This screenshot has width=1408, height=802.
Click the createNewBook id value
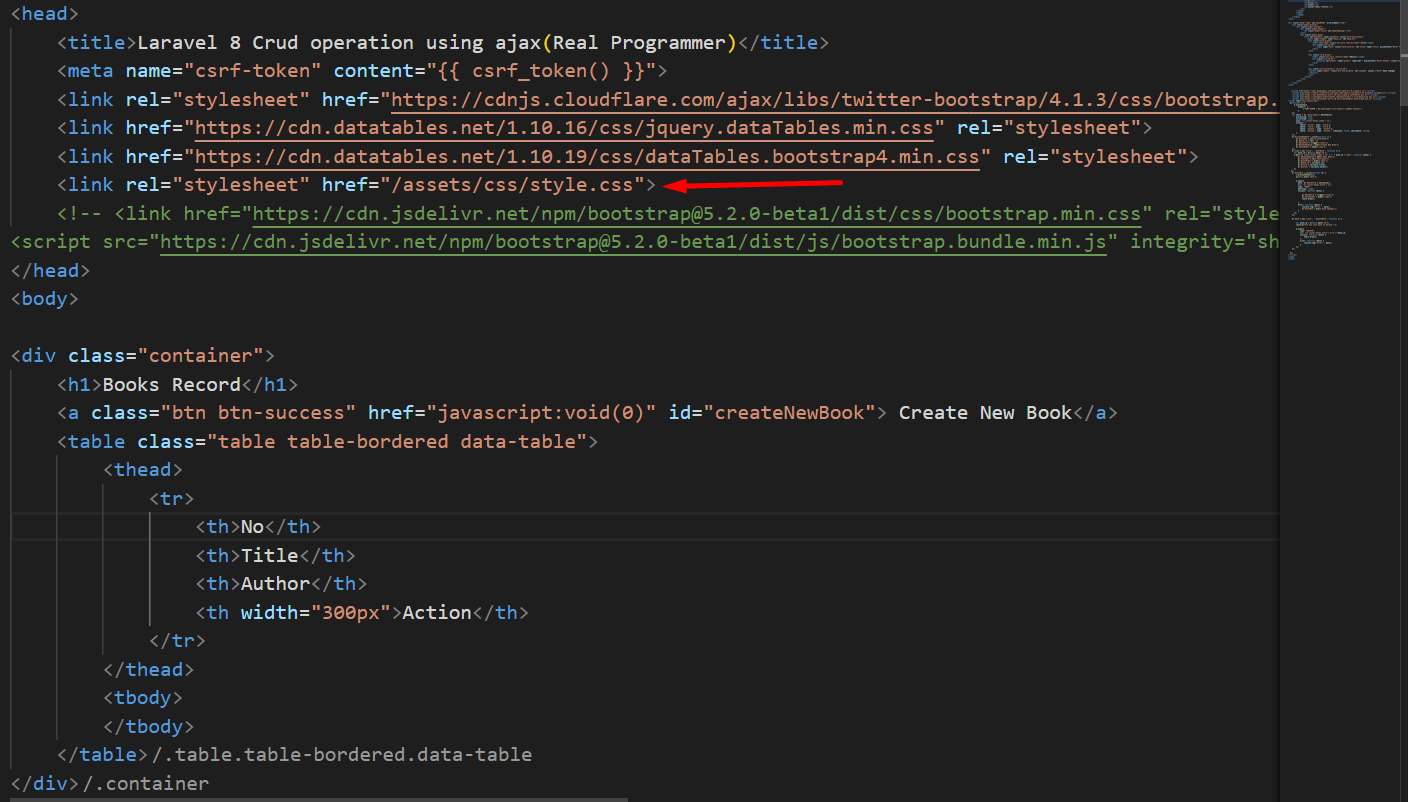point(790,413)
